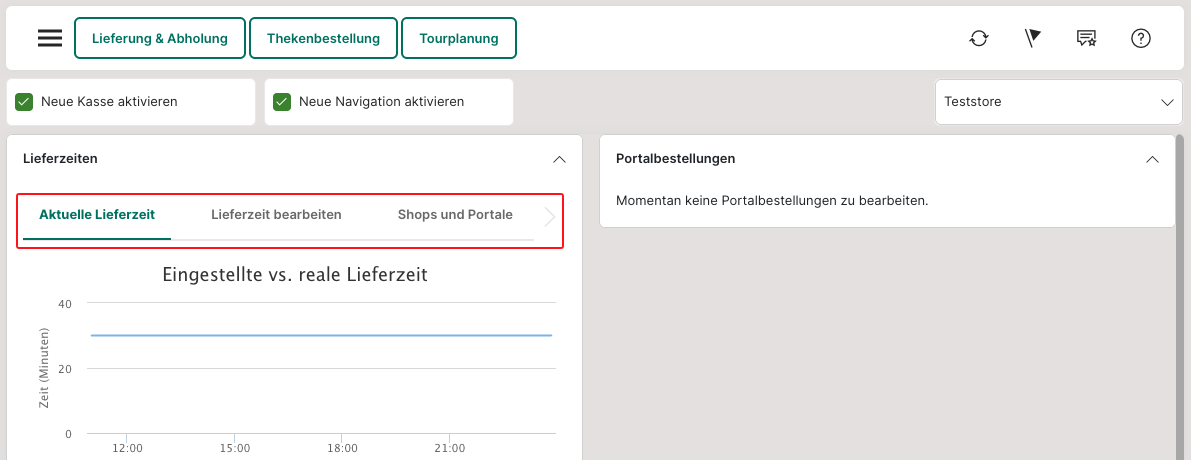The image size is (1191, 460).
Task: Select the Aktuelle Lieferzeit tab
Action: click(x=97, y=215)
